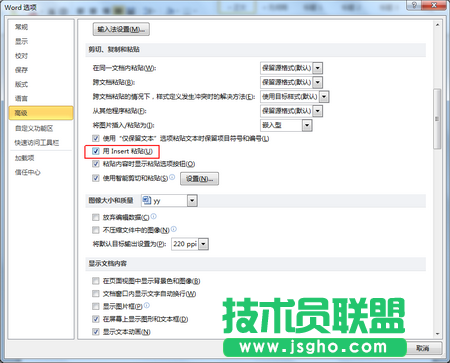This screenshot has width=450, height=363.
Task: Click the 取消 cancel button
Action: pos(423,348)
